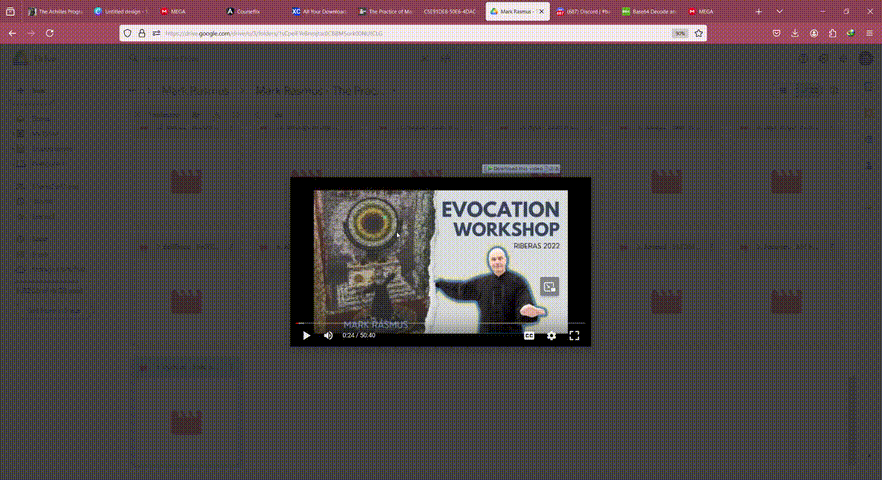Open the Drive help icon
The image size is (882, 480).
[803, 58]
